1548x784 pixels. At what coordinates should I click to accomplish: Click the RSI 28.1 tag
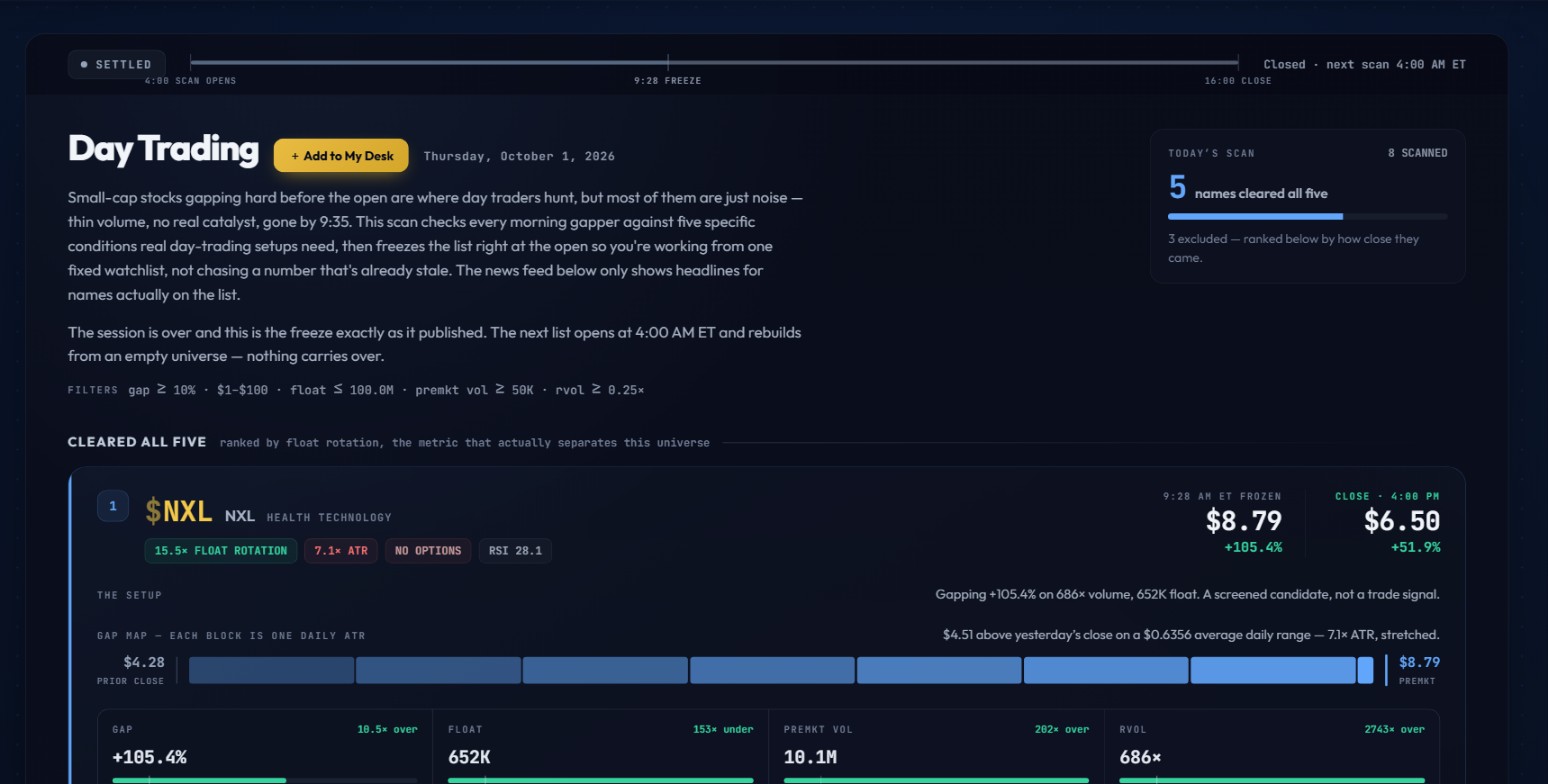coord(515,551)
